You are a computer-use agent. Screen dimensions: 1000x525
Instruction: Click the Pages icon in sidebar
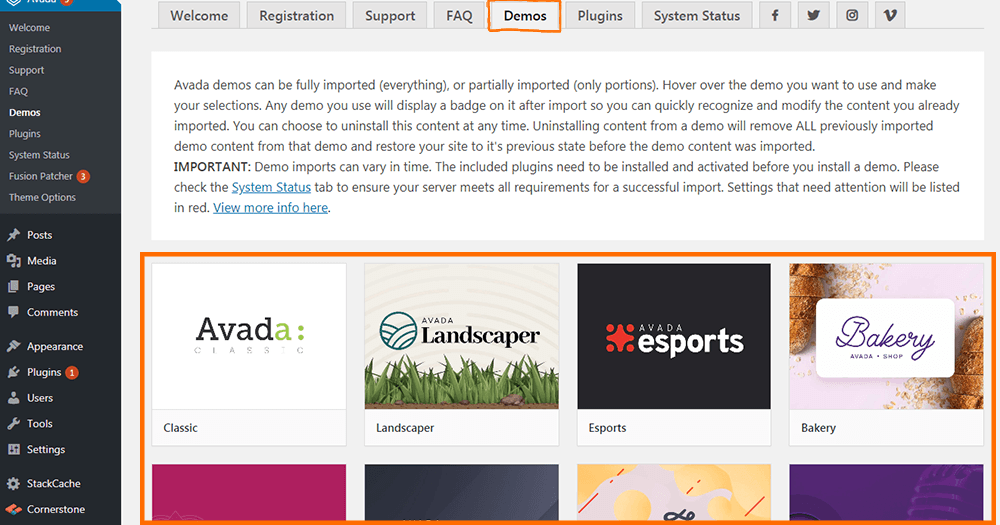tap(13, 286)
